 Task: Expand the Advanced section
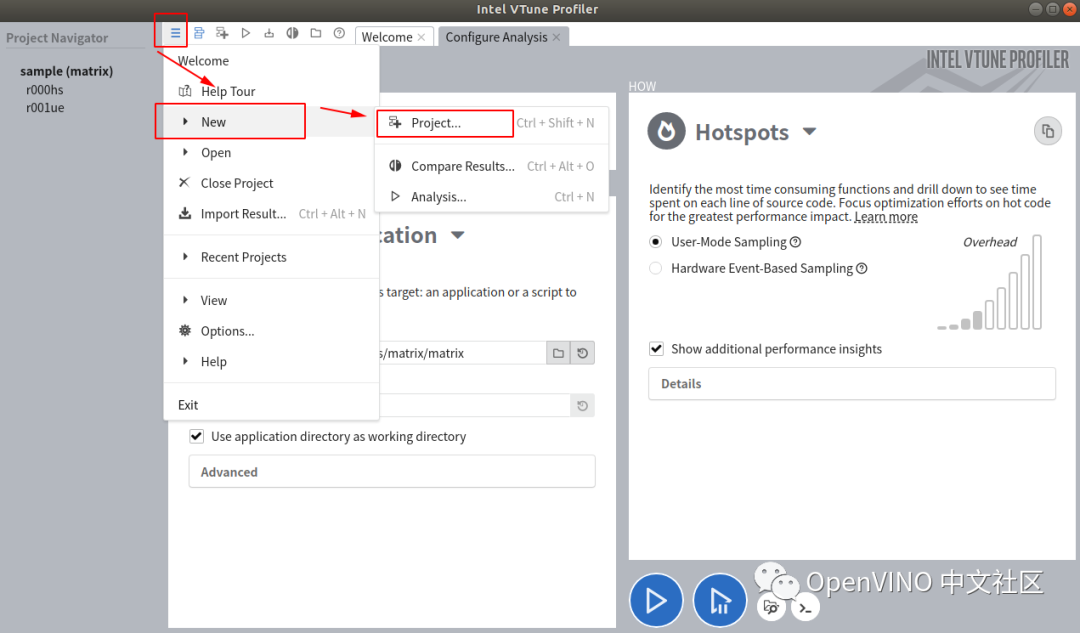tap(392, 472)
